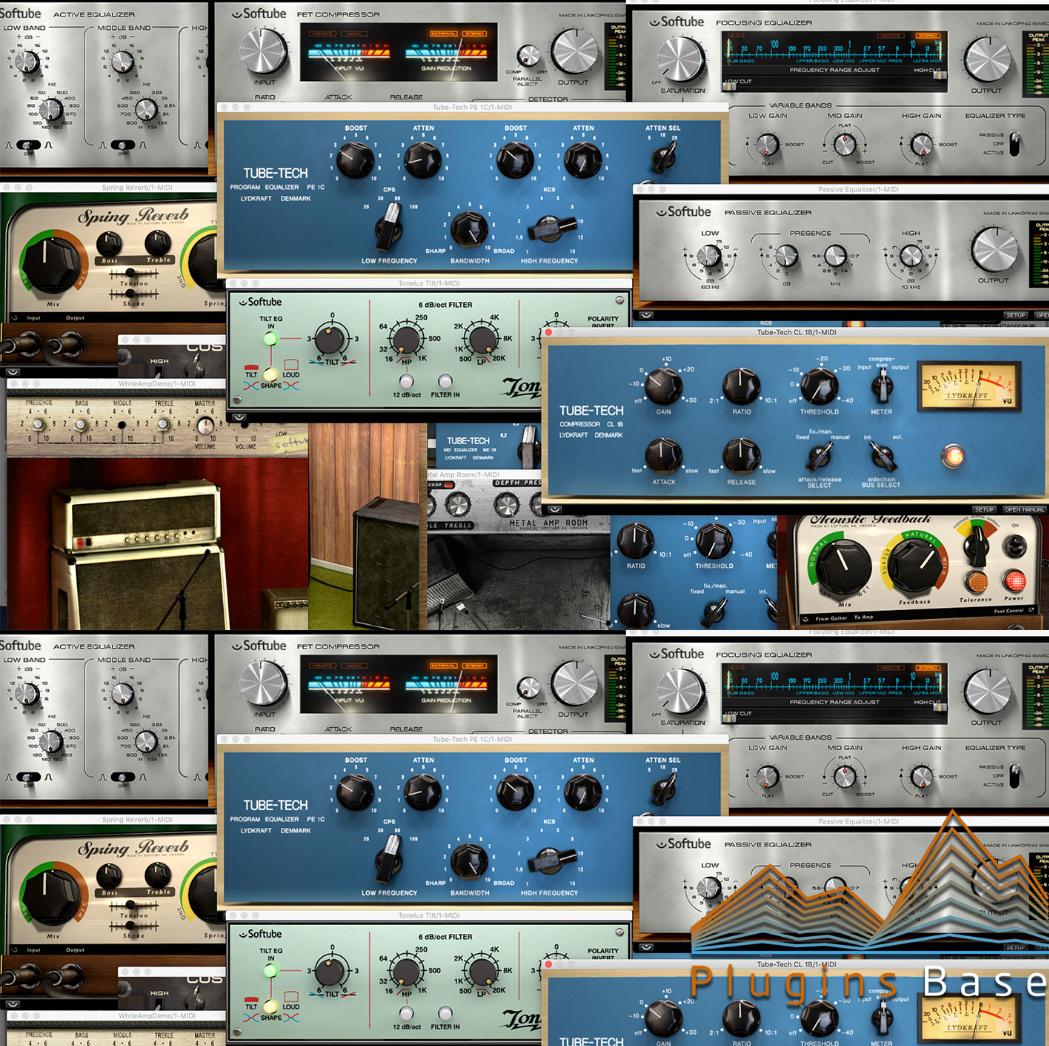Viewport: 1049px width, 1046px height.
Task: Click the VU meter in upper CL 1B window
Action: [969, 385]
